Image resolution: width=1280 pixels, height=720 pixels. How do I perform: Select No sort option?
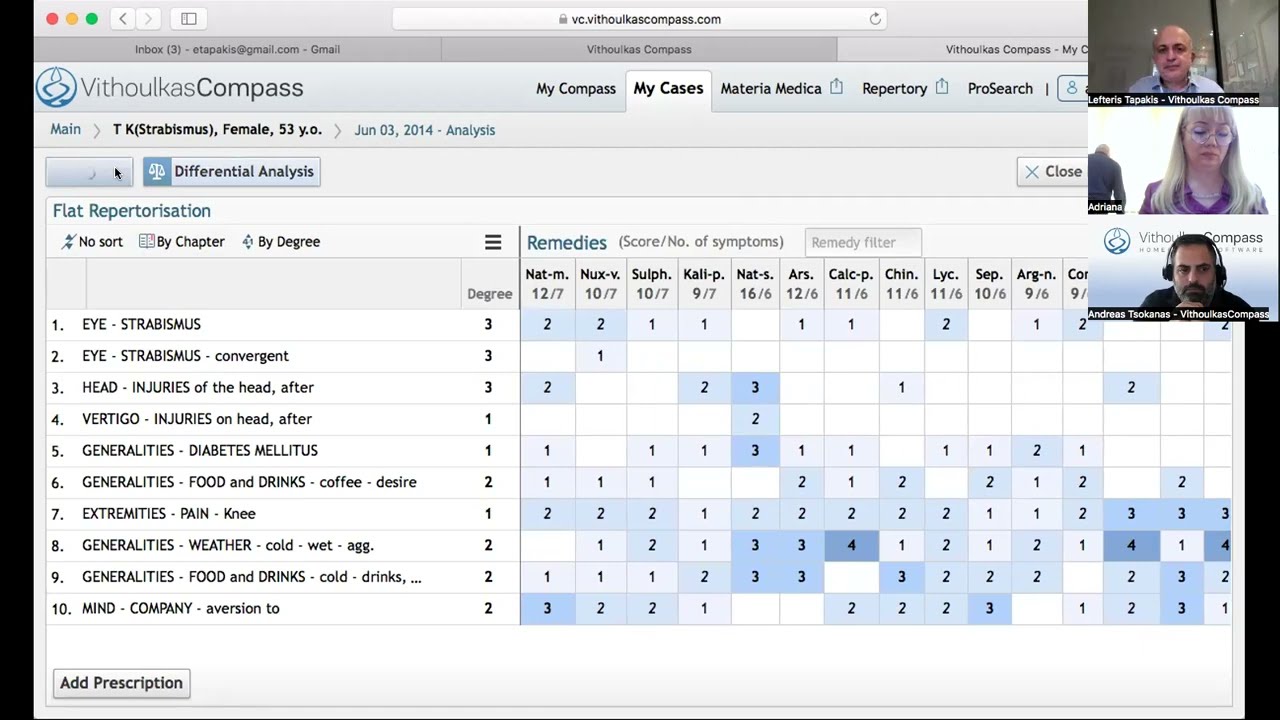click(x=92, y=242)
